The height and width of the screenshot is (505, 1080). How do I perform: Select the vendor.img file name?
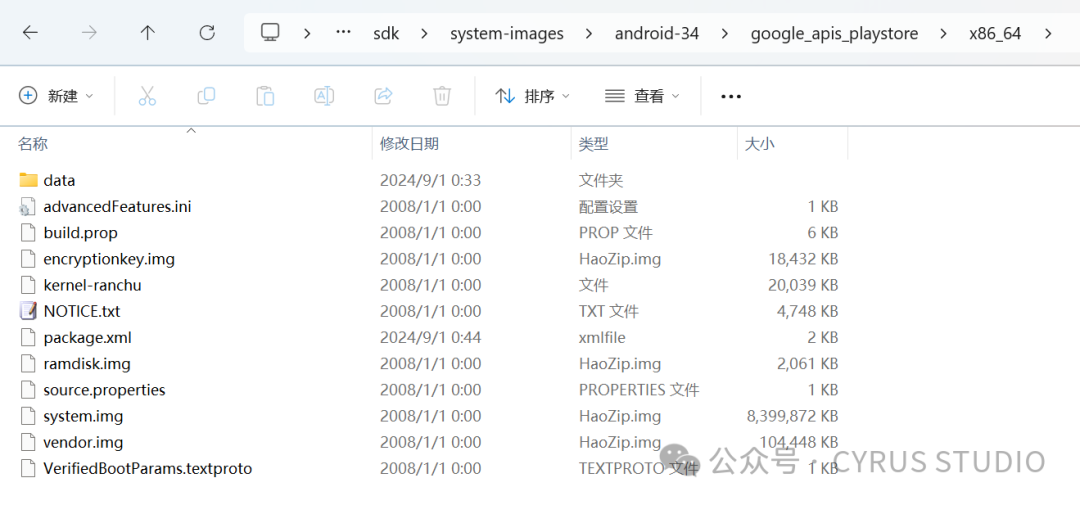click(x=83, y=442)
